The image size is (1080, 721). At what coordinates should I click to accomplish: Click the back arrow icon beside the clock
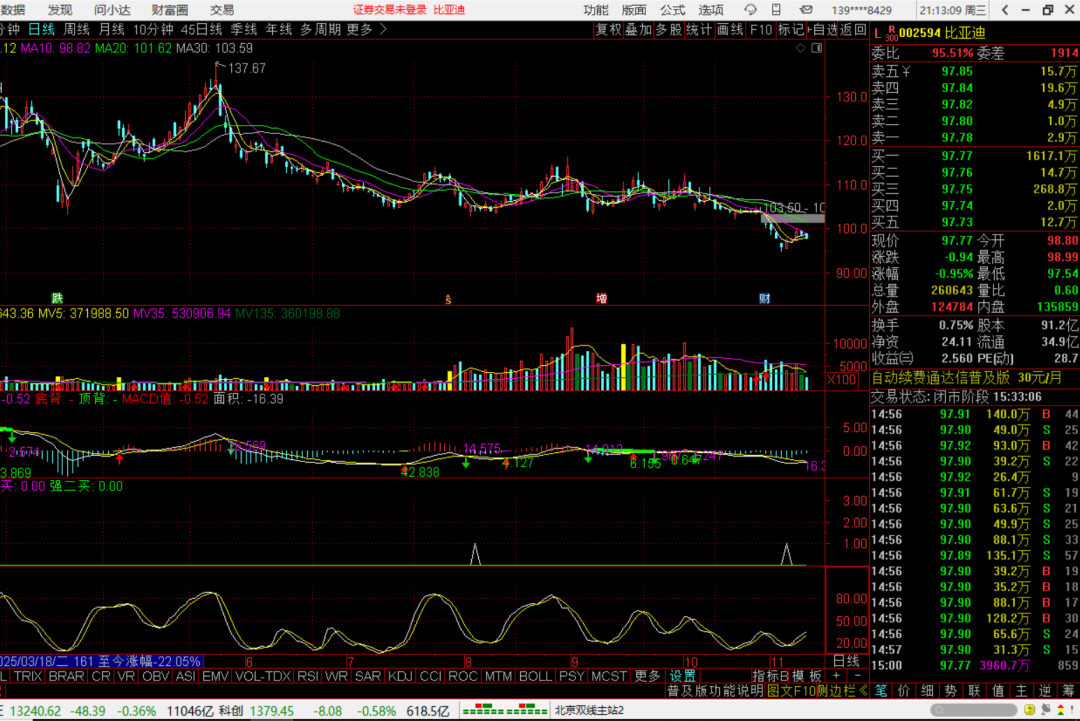(1005, 10)
